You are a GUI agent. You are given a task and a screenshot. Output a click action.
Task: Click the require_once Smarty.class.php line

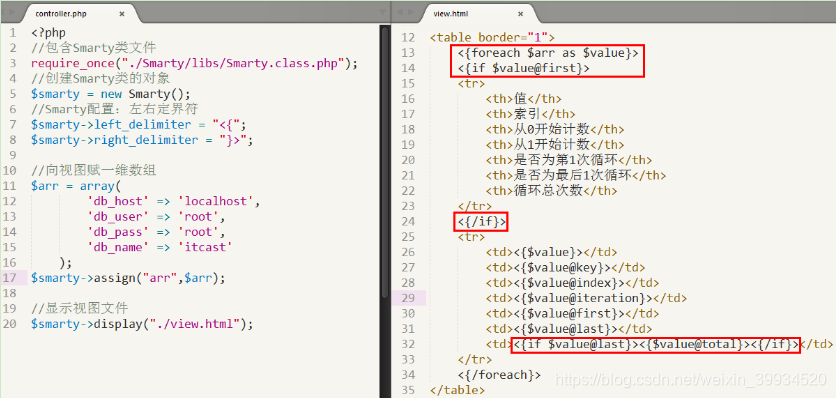tap(194, 63)
